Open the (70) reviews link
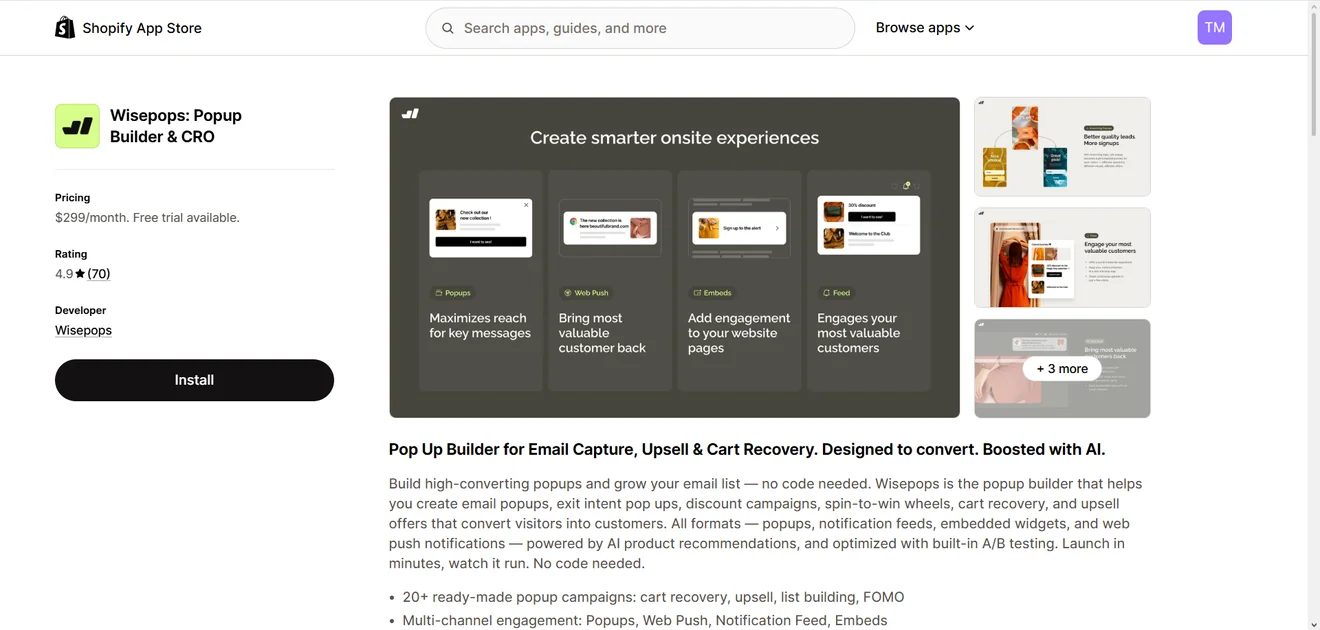The height and width of the screenshot is (630, 1320). tap(99, 274)
